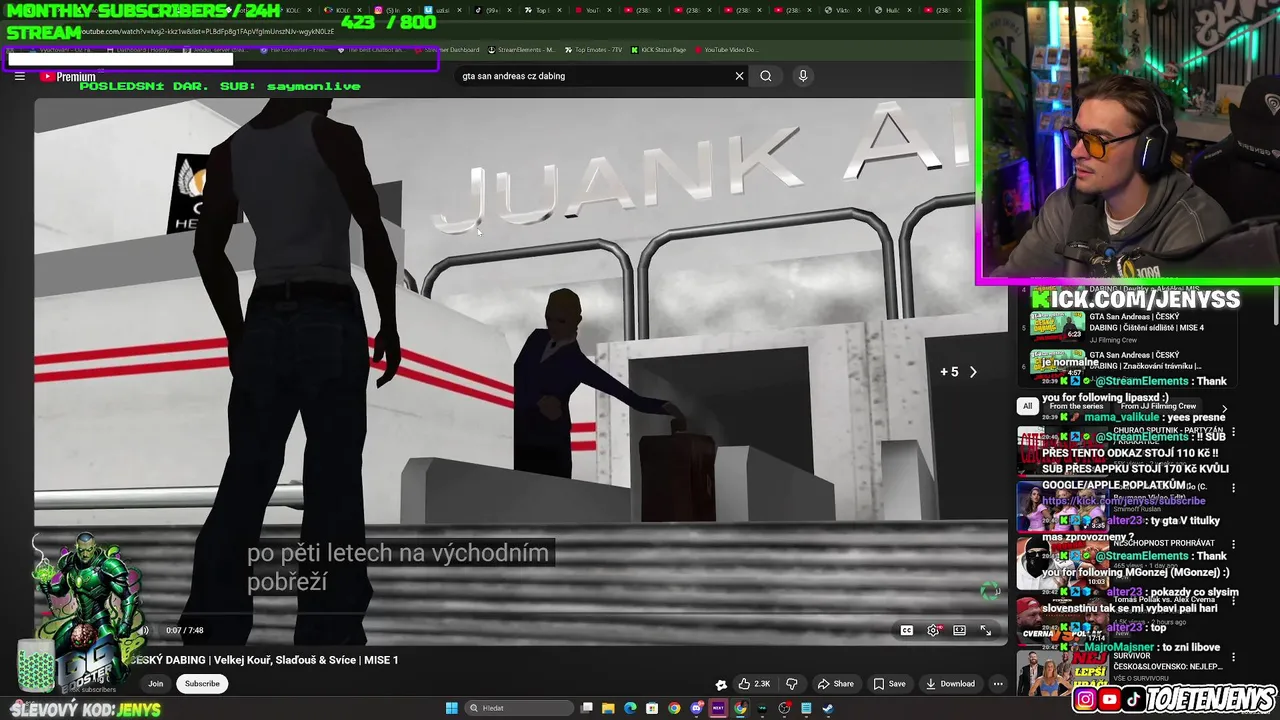Open the clip/remix icon left of like button
Viewport: 1280px width, 720px height.
pyautogui.click(x=721, y=684)
